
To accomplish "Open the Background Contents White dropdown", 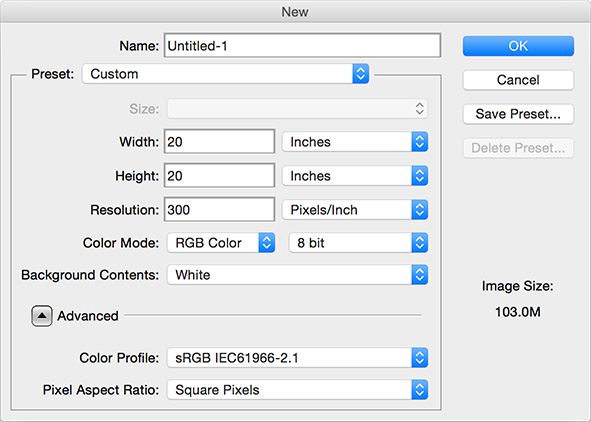I will (297, 275).
